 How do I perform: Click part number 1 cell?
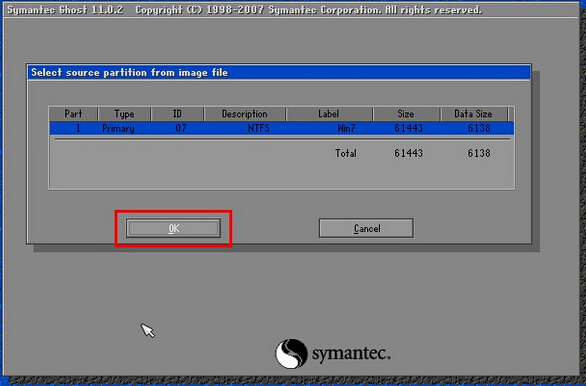[78, 128]
